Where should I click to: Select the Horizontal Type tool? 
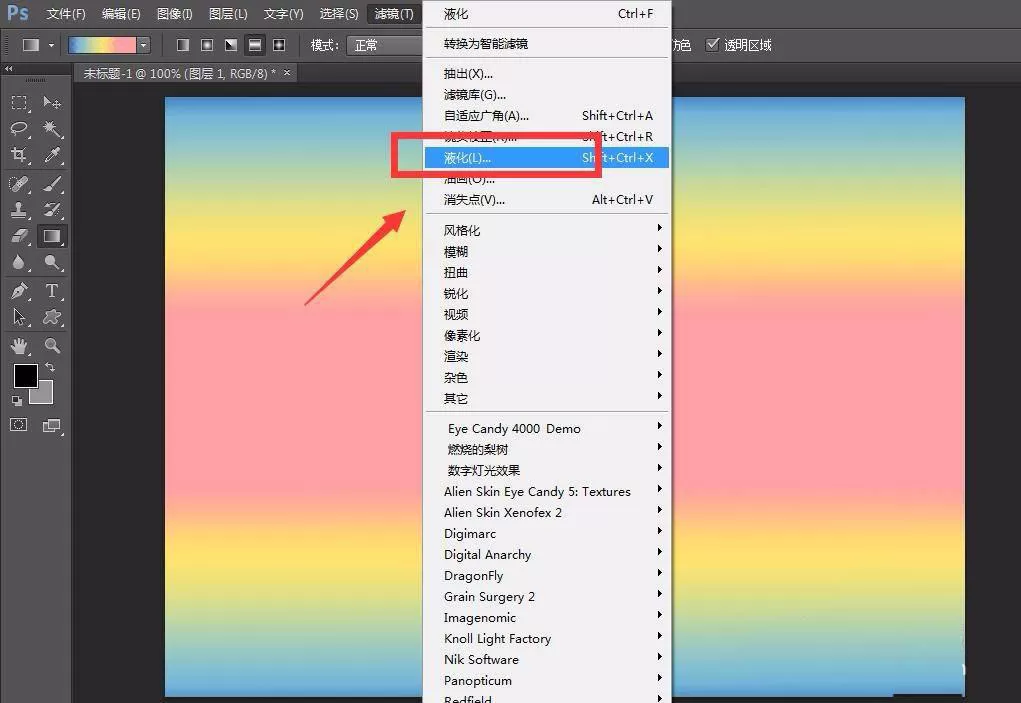[52, 291]
